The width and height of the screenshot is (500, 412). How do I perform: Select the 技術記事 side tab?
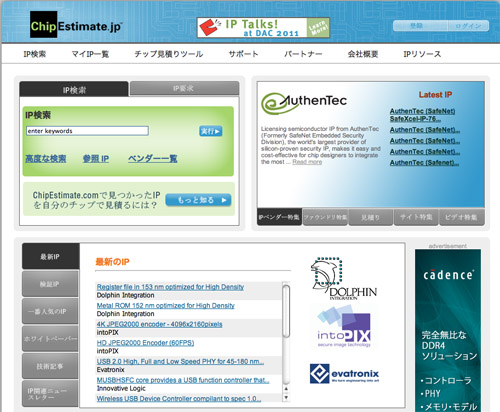click(50, 366)
